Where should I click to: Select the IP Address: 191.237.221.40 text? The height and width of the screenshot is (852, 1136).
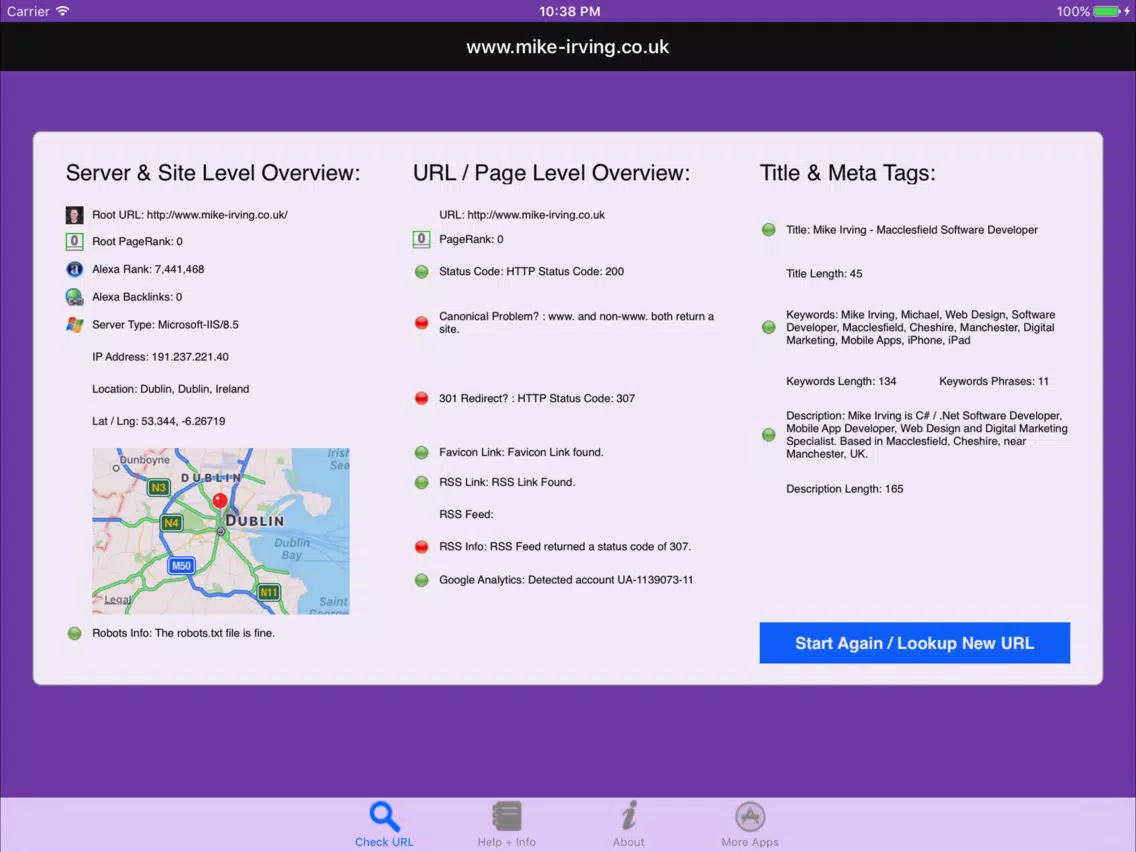pos(160,356)
